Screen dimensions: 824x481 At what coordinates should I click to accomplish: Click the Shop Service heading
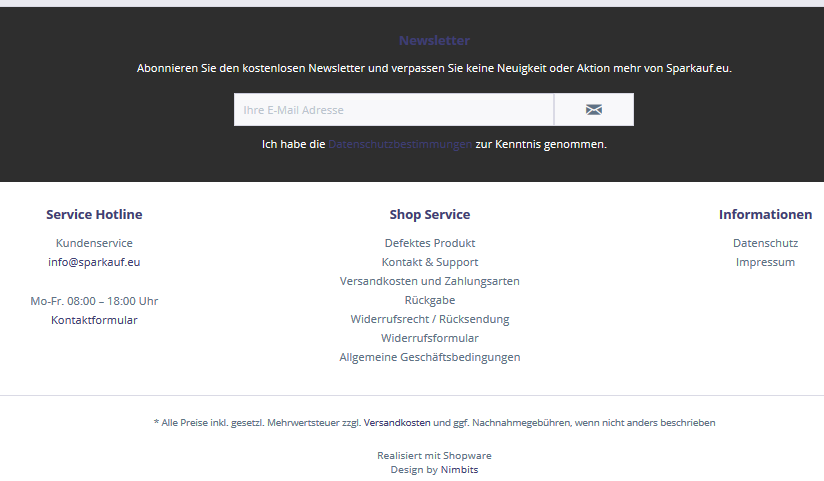click(x=430, y=214)
